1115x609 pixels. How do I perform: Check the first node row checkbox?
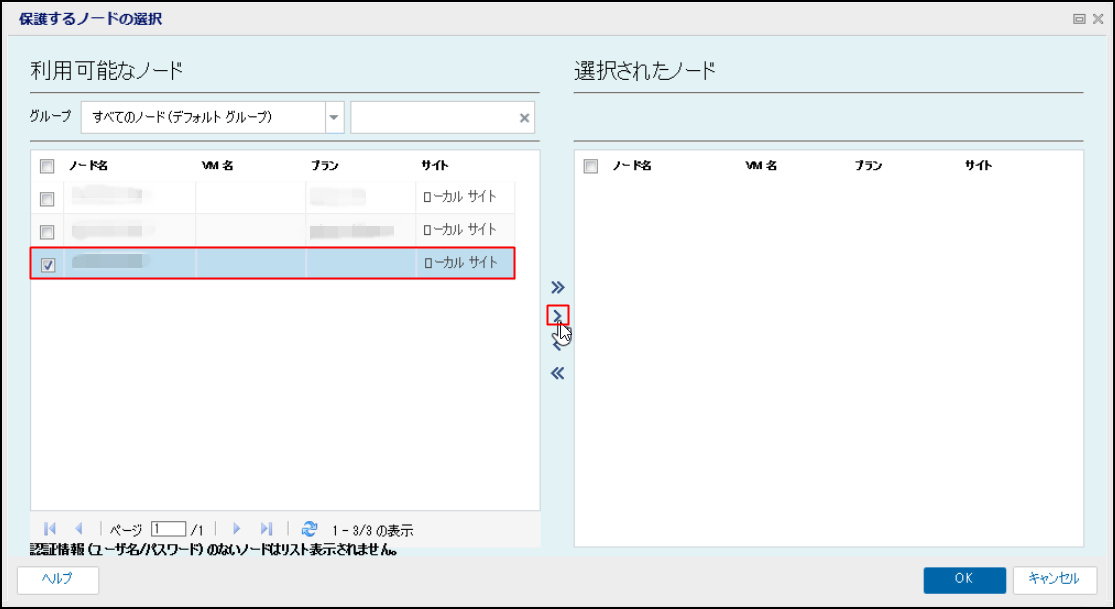(47, 198)
